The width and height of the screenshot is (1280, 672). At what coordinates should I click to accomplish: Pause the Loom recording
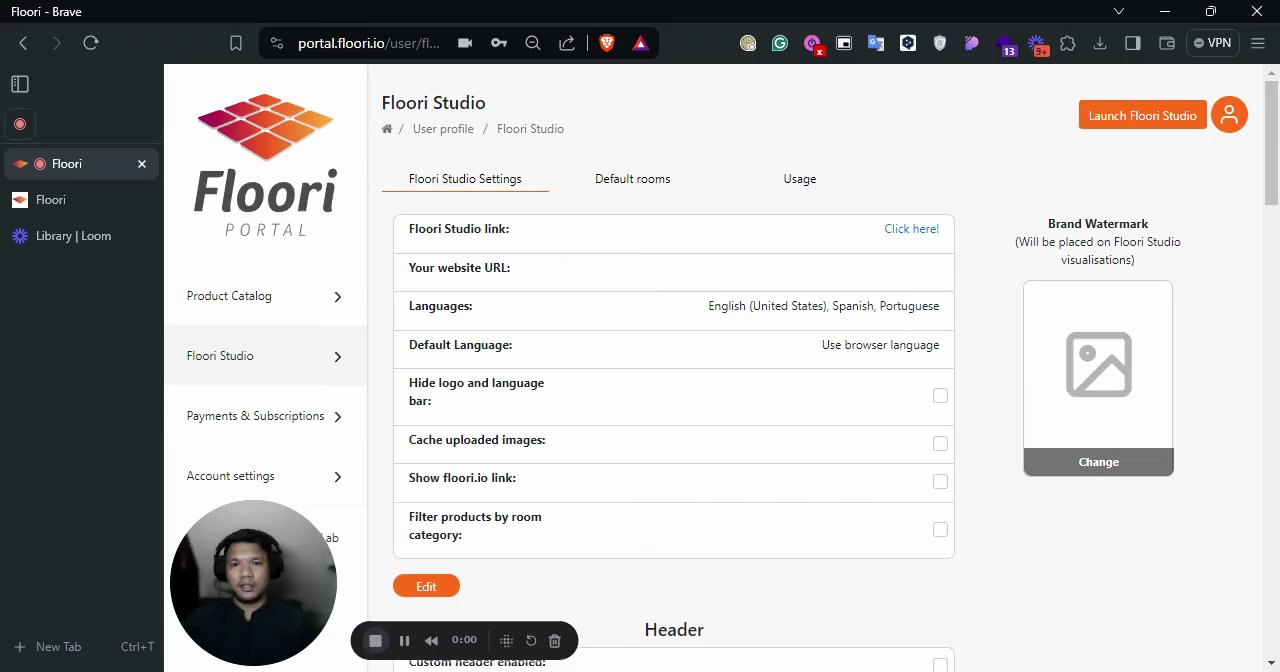[x=404, y=640]
